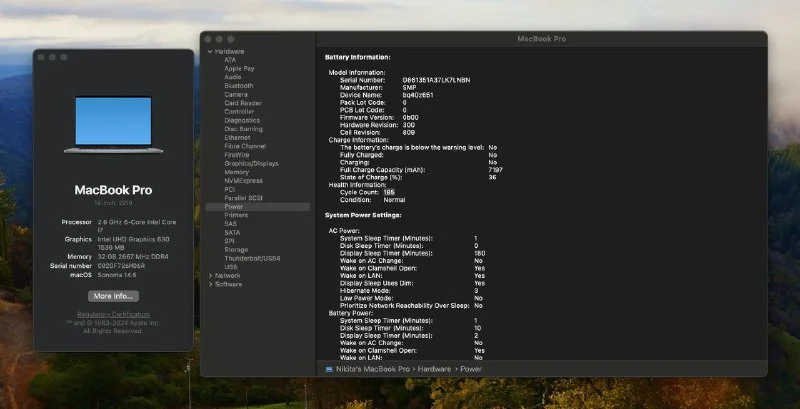Select Bluetooth in the hardware list
The width and height of the screenshot is (800, 409).
pos(238,85)
